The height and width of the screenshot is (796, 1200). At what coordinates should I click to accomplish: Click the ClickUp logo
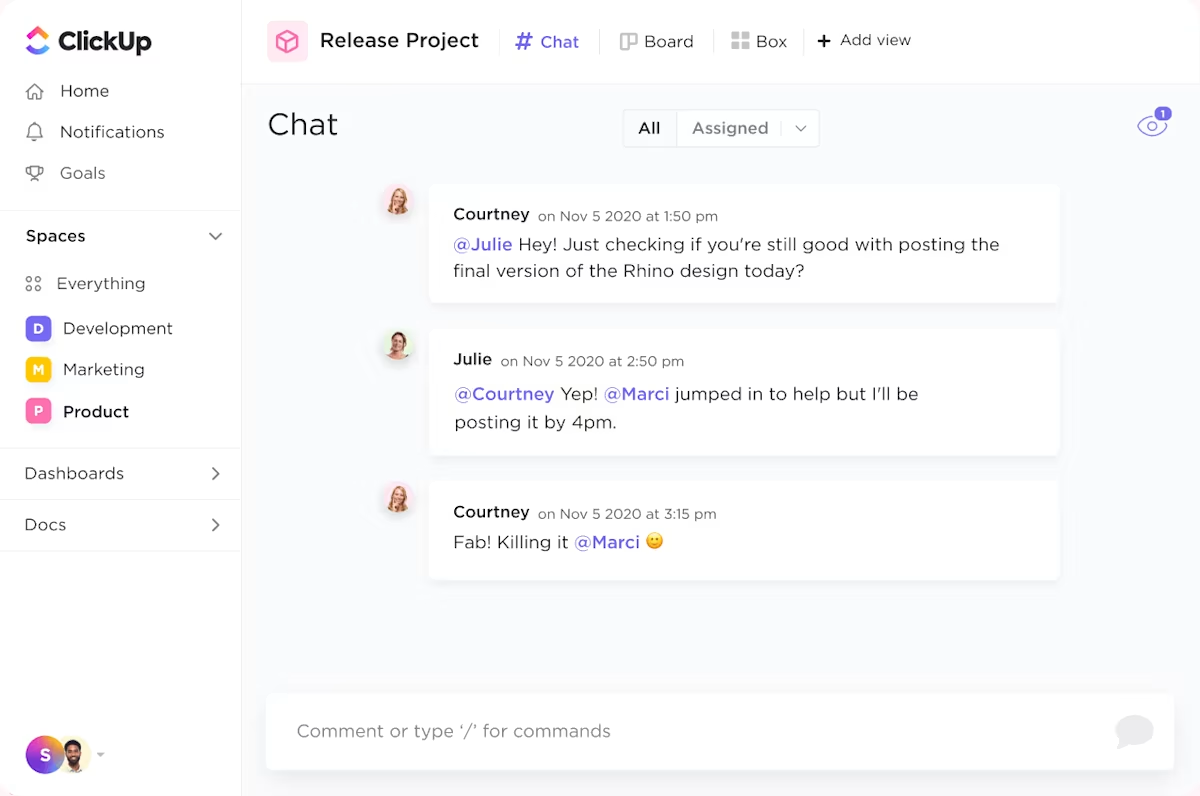coord(88,41)
